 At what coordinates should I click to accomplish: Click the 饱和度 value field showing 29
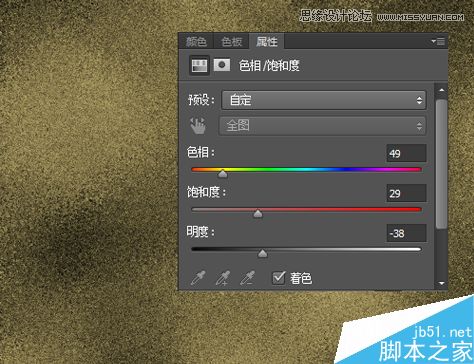[406, 193]
